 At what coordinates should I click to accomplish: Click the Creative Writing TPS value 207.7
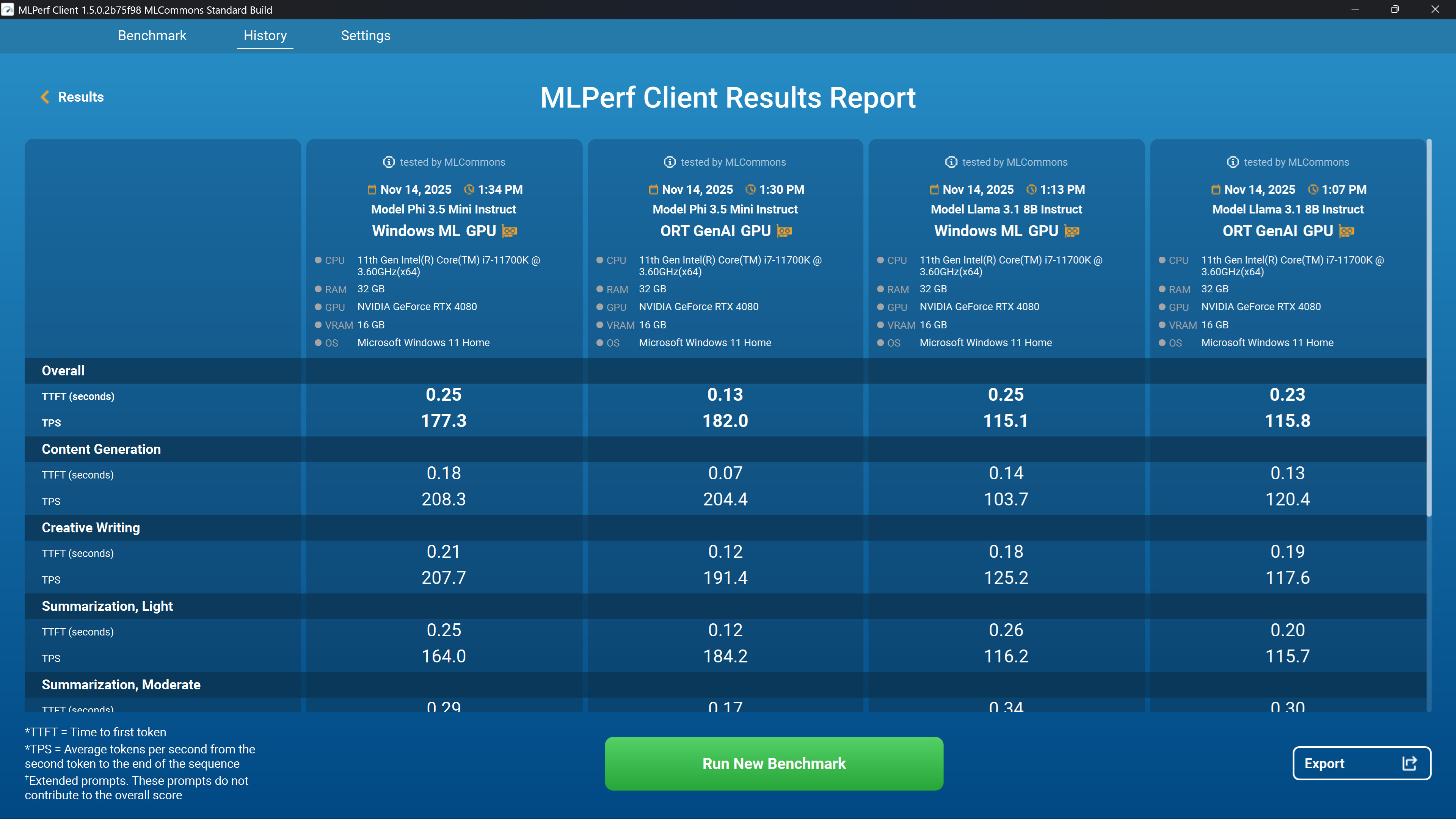444,578
